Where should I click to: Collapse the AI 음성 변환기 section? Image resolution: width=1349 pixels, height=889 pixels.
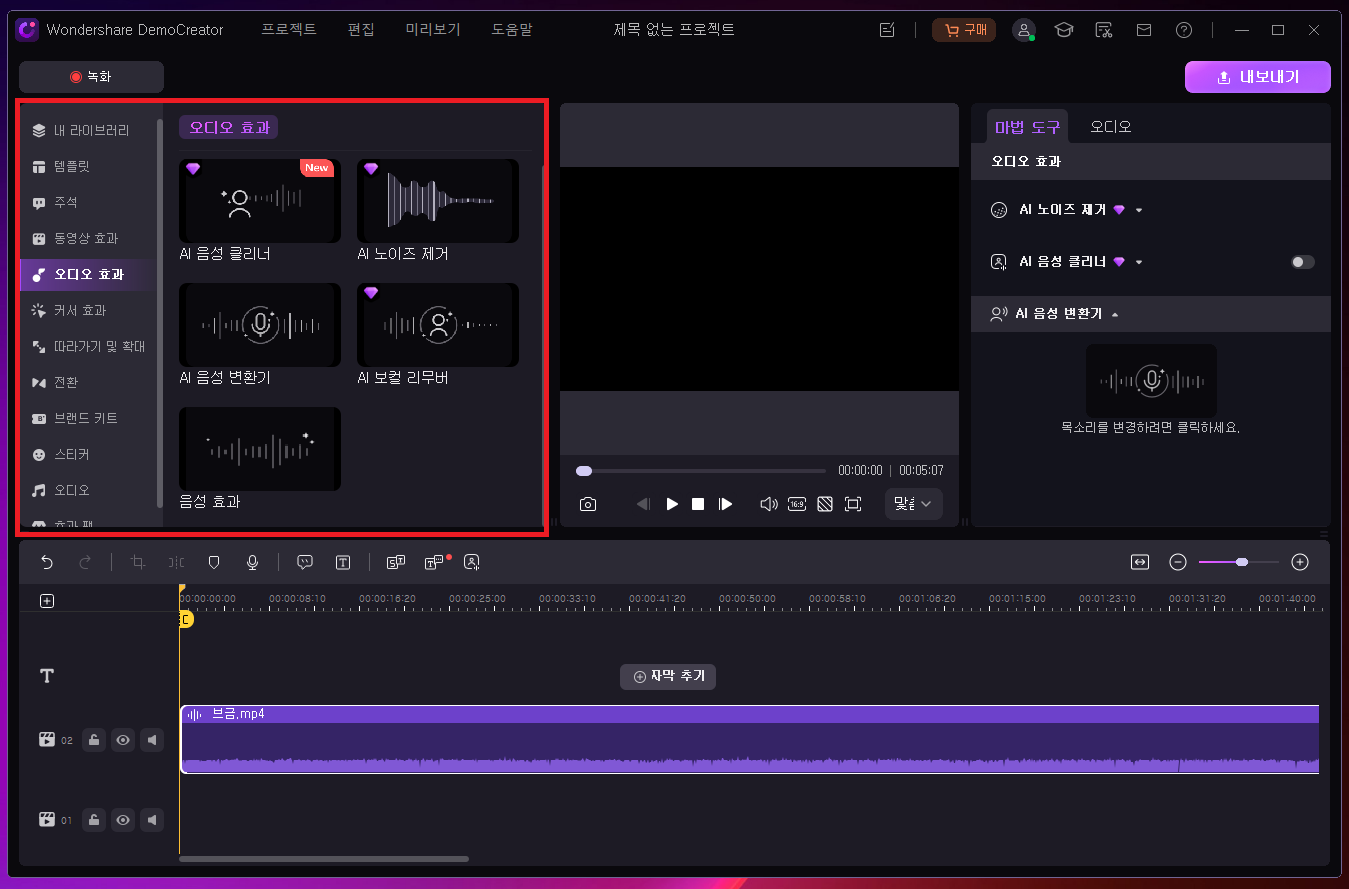tap(1115, 314)
